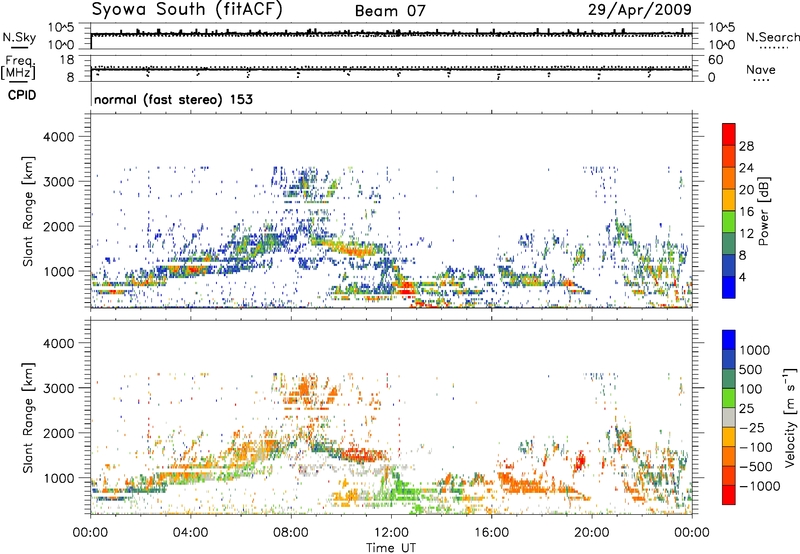Click the date 29/Apr/2009
Screen dimensions: 800x554
click(x=640, y=9)
